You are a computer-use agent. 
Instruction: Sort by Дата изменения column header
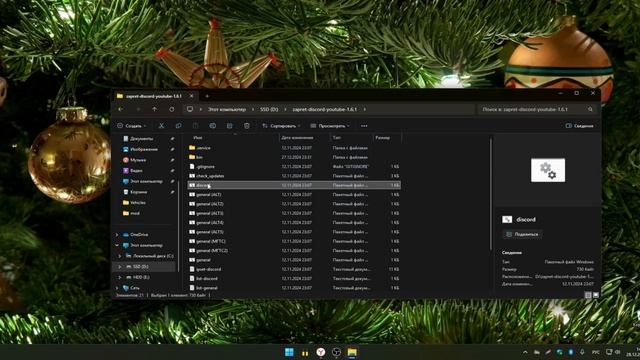pyautogui.click(x=297, y=138)
